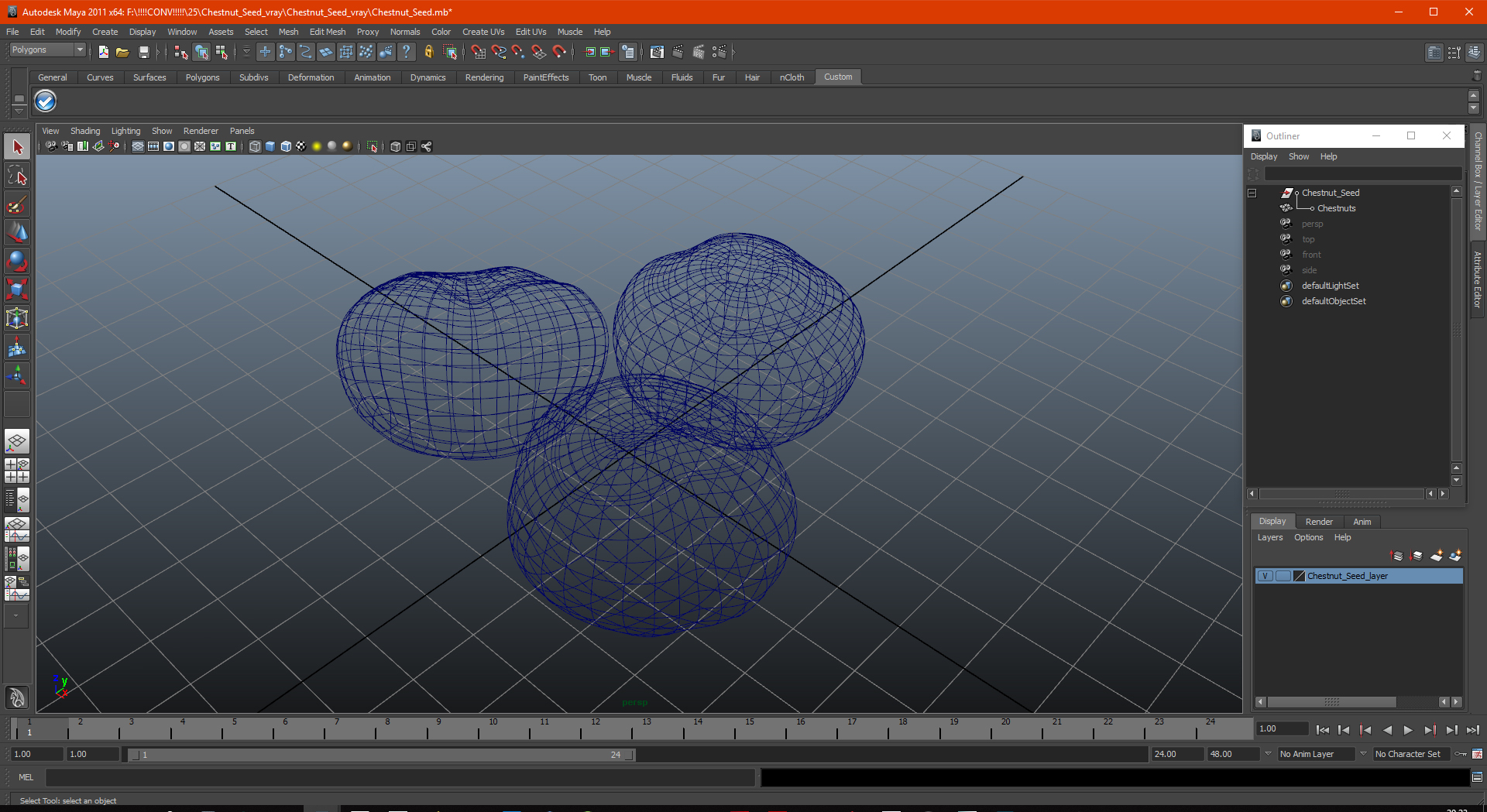Image resolution: width=1487 pixels, height=812 pixels.
Task: Switch to four view layout
Action: click(x=17, y=471)
